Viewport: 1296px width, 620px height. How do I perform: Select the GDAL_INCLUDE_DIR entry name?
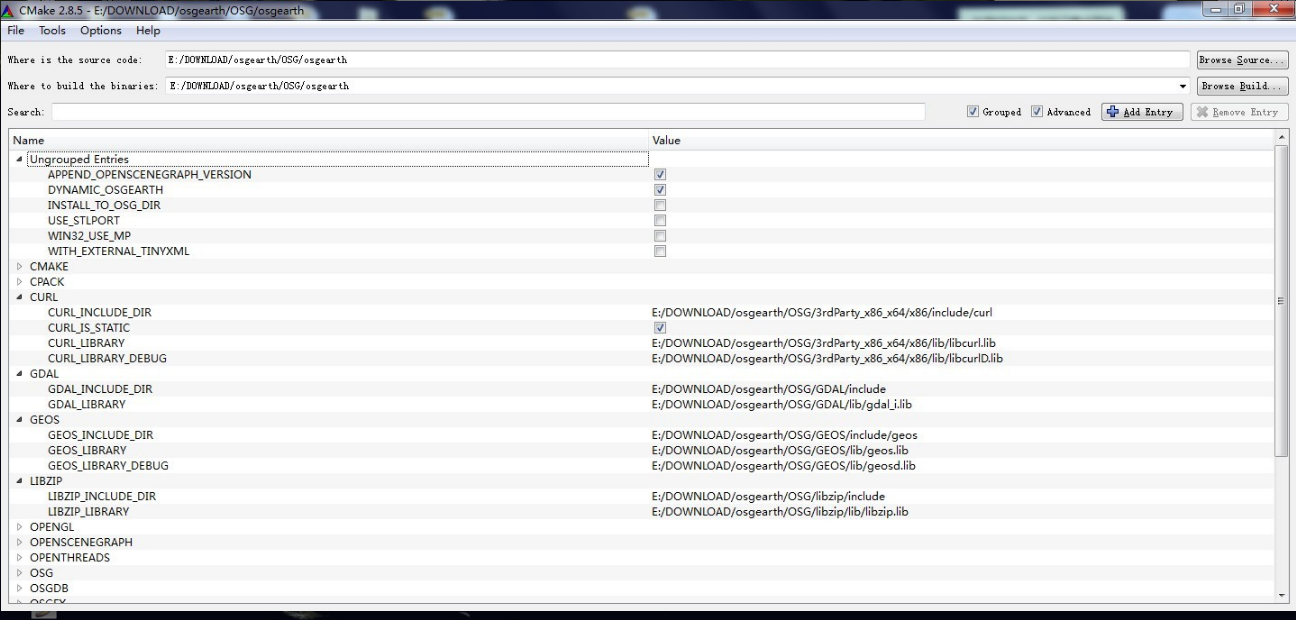pyautogui.click(x=100, y=389)
